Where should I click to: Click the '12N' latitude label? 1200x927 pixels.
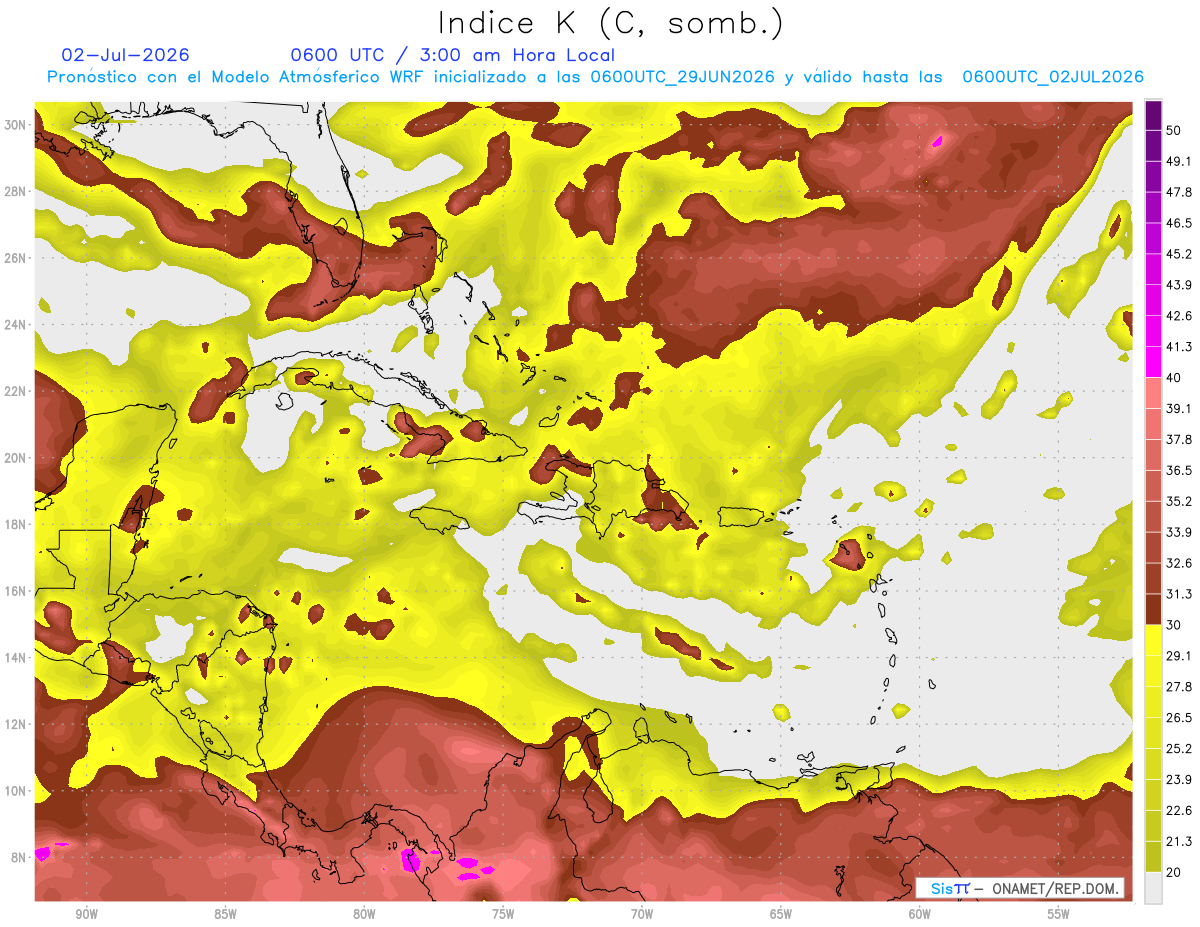[15, 724]
